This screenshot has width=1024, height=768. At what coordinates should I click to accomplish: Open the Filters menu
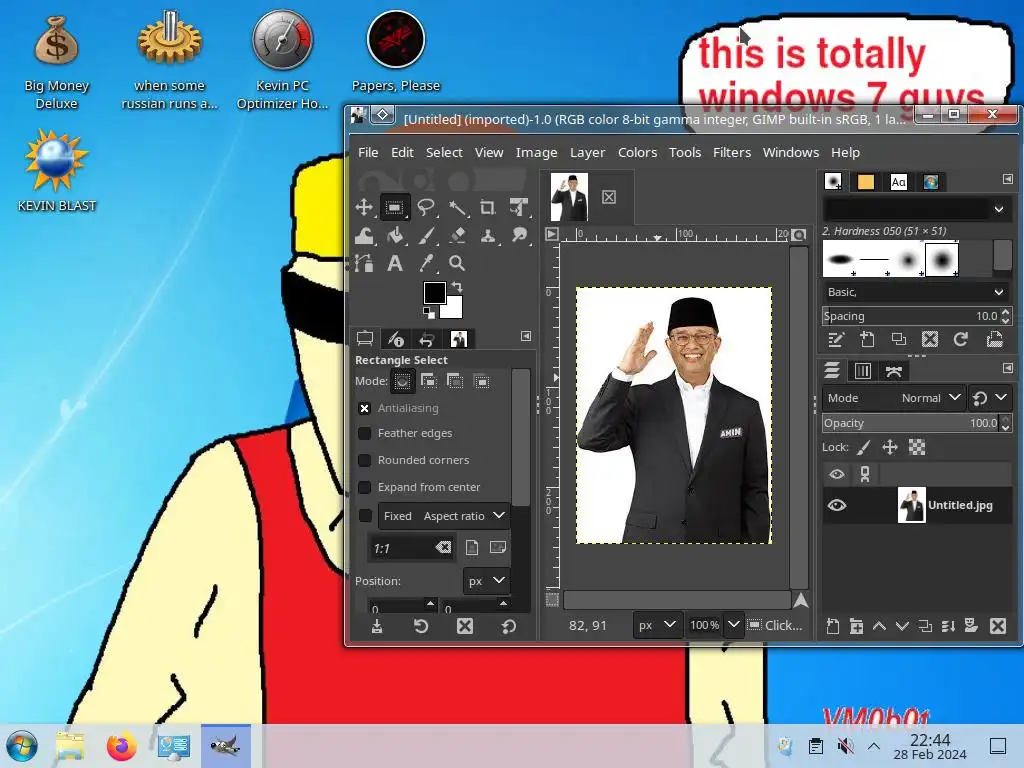tap(731, 152)
